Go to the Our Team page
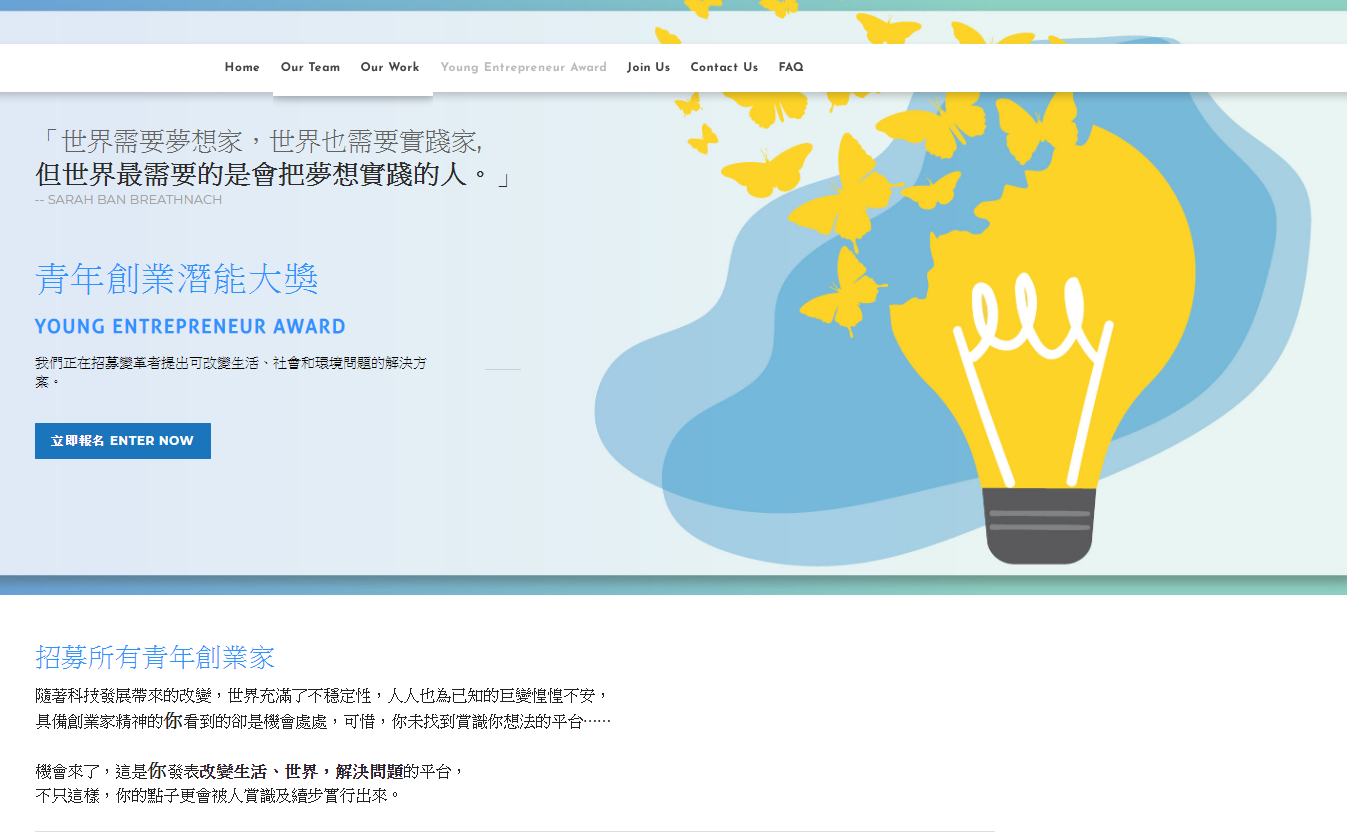This screenshot has width=1347, height=839. coord(310,68)
